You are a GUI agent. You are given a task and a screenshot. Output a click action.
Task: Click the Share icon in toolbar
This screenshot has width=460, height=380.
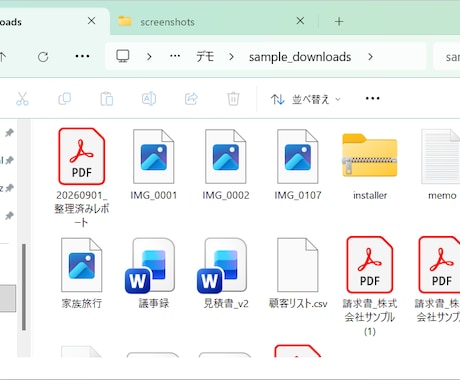(x=191, y=99)
